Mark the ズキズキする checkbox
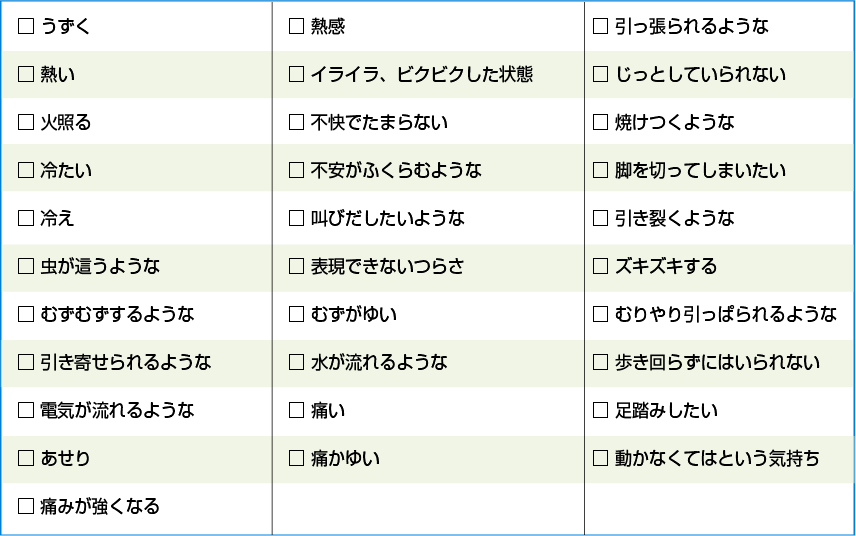The height and width of the screenshot is (536, 856). click(x=601, y=267)
